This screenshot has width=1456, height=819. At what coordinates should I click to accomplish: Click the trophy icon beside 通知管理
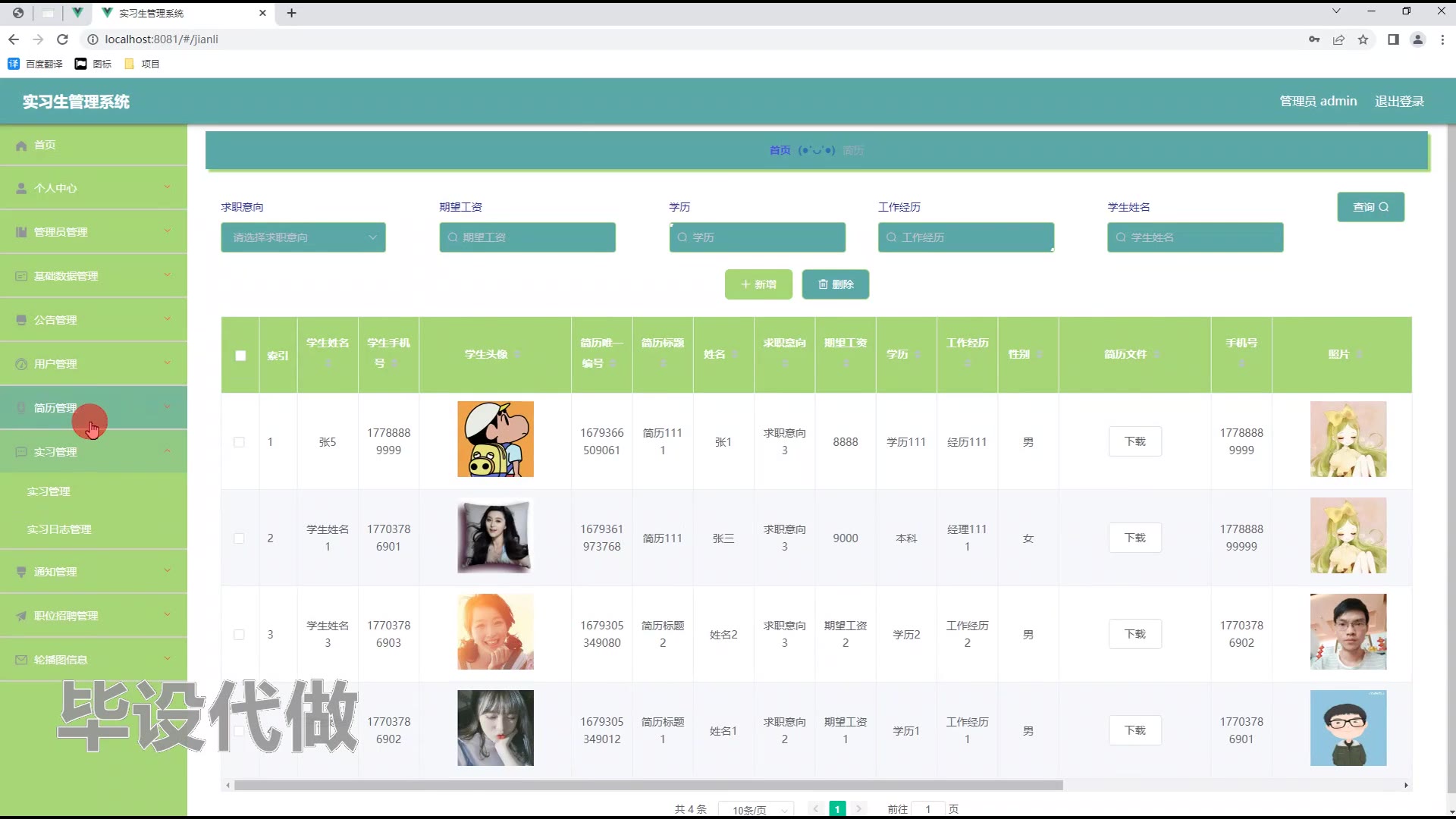[x=21, y=573]
